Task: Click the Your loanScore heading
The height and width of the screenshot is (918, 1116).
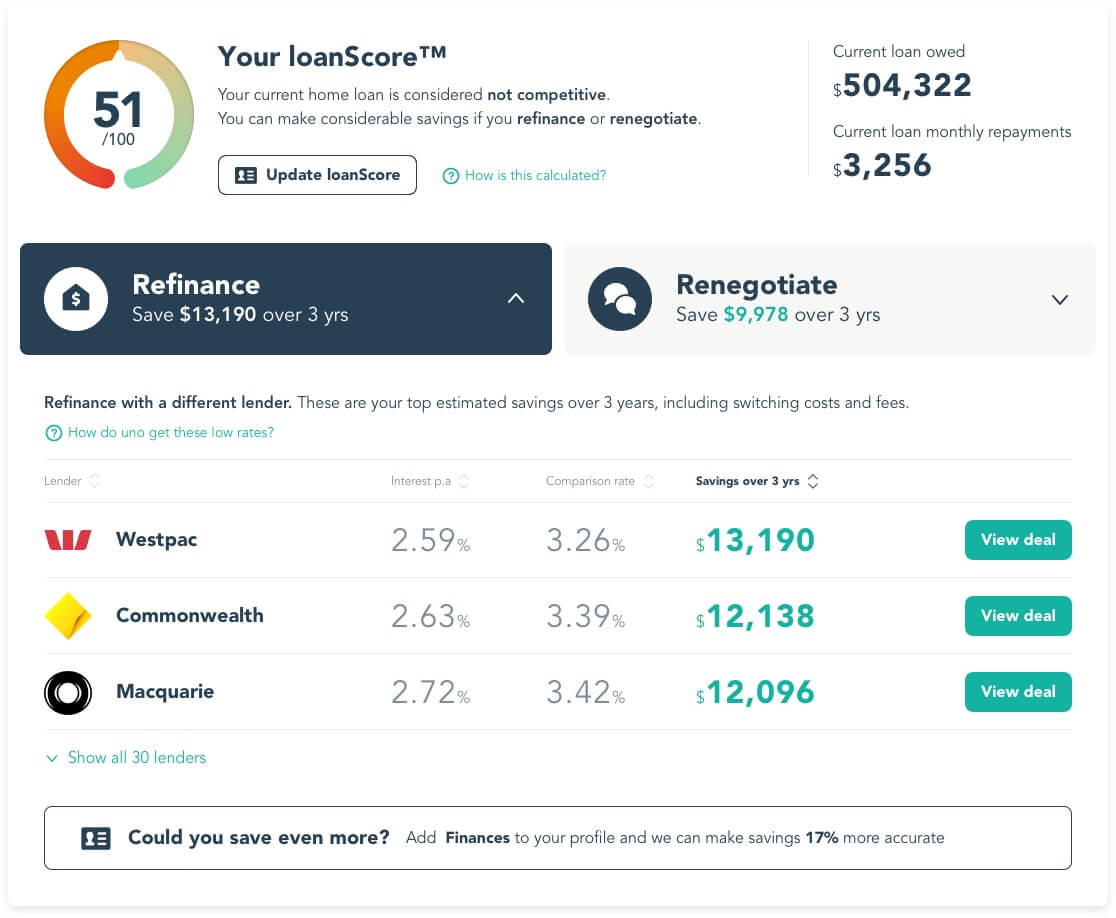Action: pyautogui.click(x=332, y=57)
